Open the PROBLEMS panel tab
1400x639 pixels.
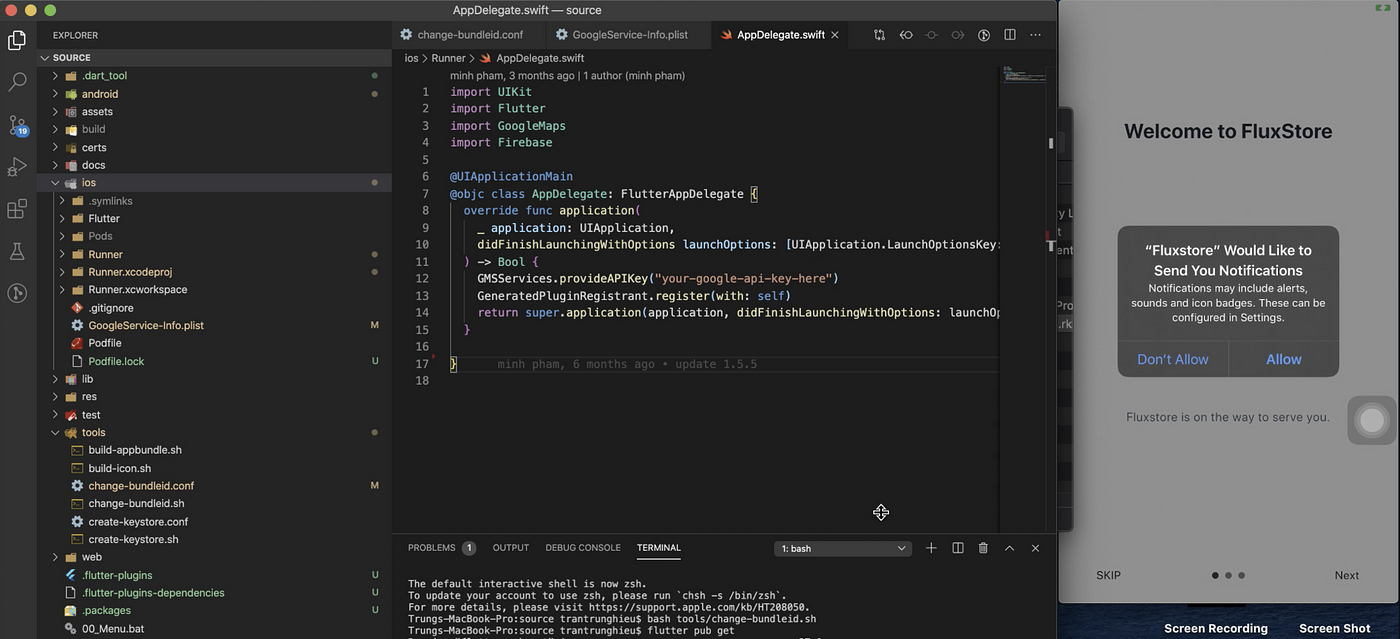click(441, 548)
